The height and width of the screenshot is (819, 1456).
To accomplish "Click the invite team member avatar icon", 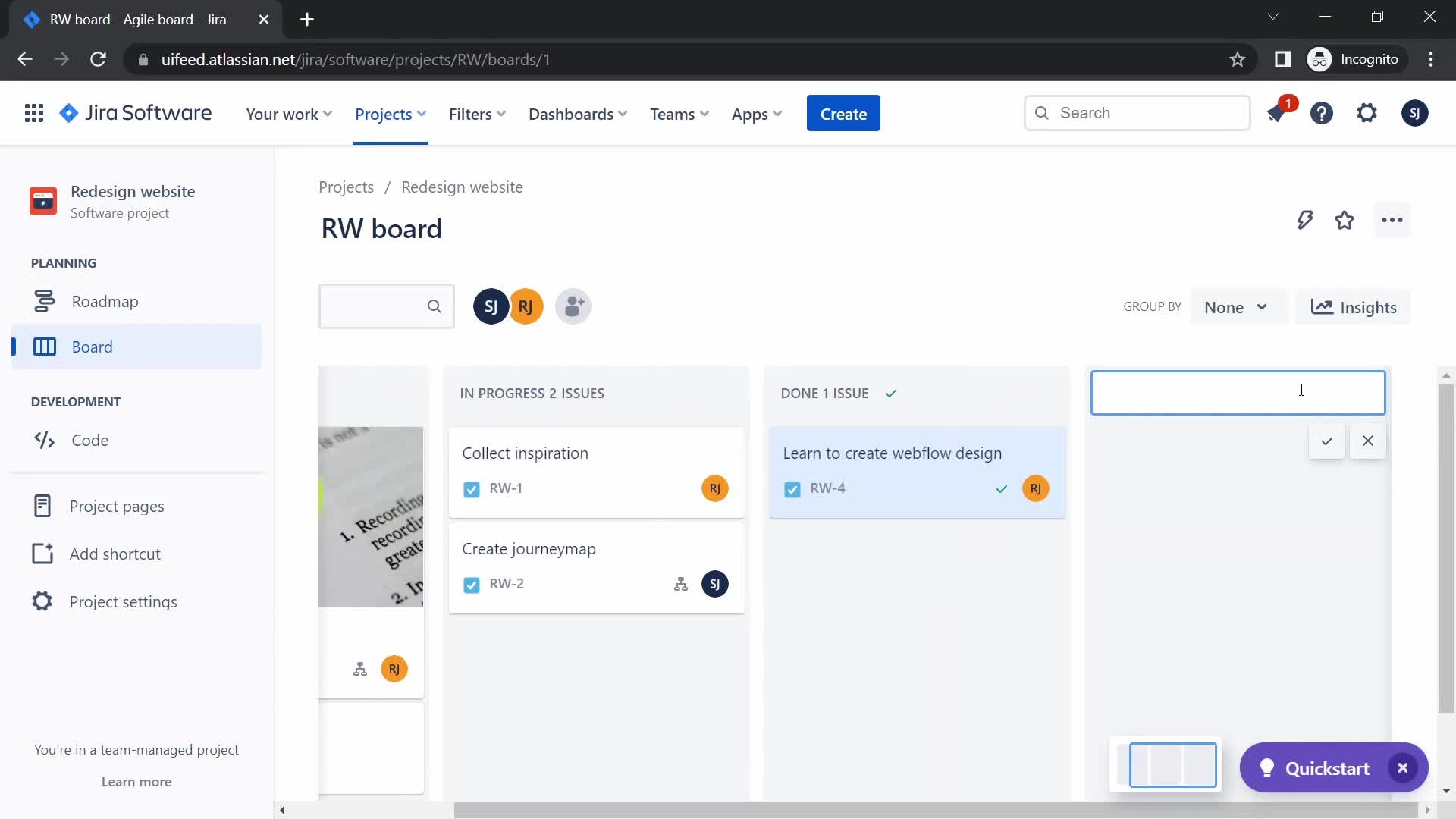I will tap(573, 306).
